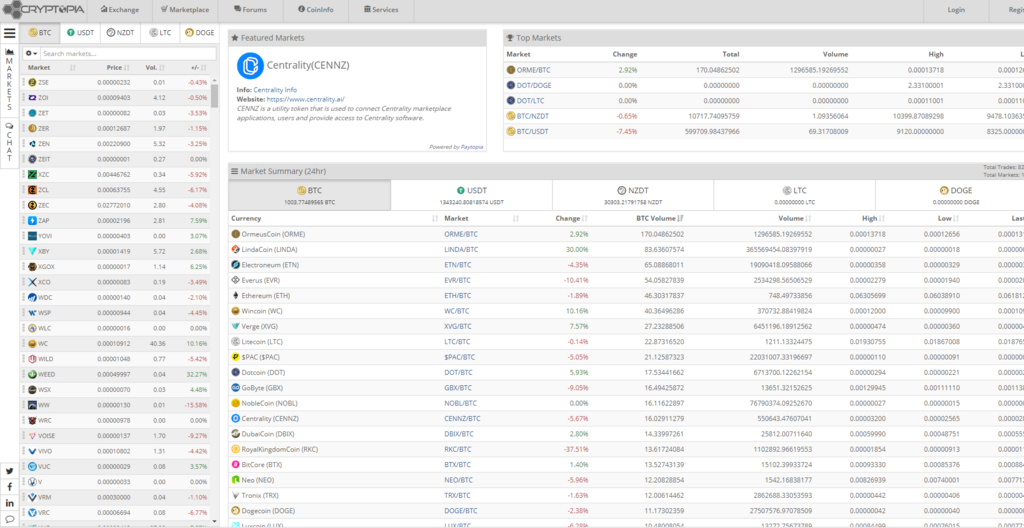The image size is (1024, 528).
Task: Open the Facebook share icon
Action: [x=10, y=487]
